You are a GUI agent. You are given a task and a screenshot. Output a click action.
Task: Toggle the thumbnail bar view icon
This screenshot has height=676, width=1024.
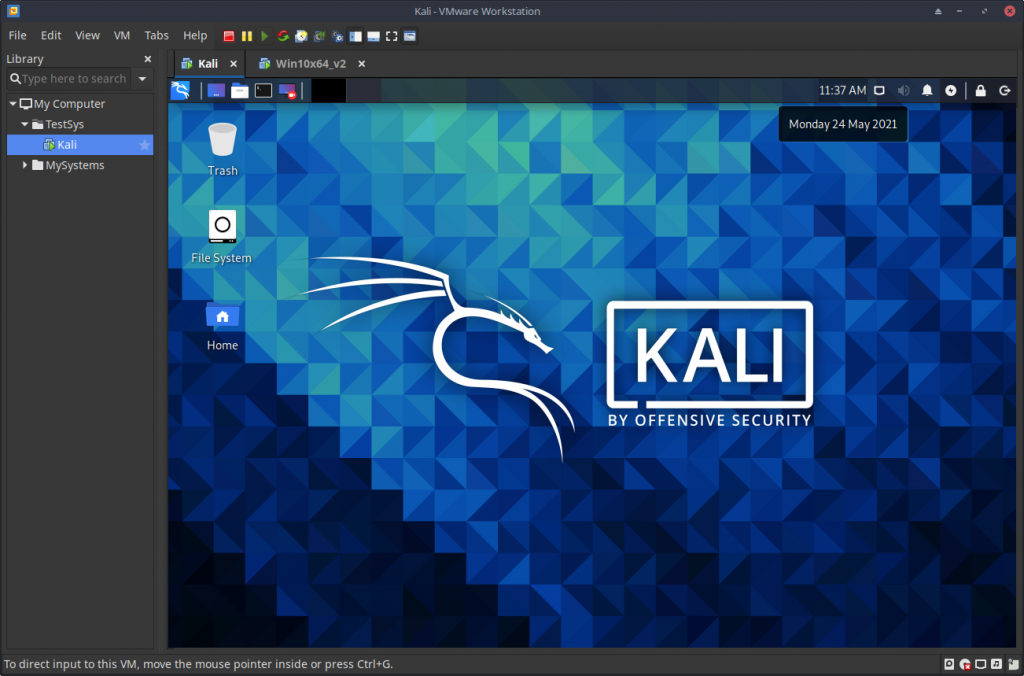pyautogui.click(x=374, y=36)
